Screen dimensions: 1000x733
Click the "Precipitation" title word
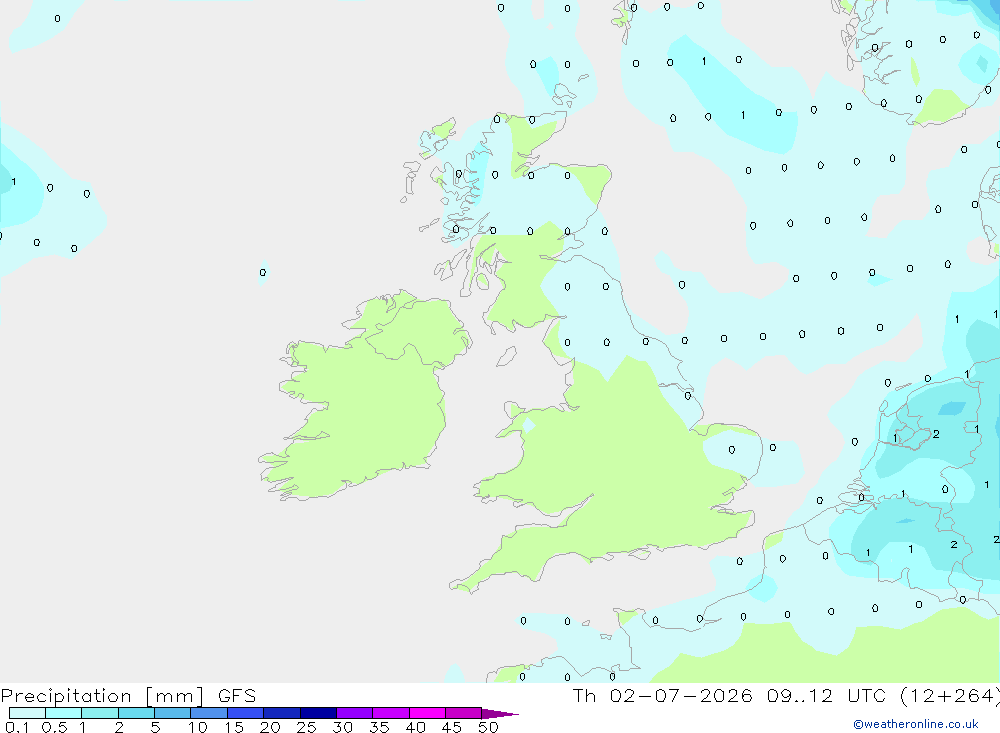click(x=66, y=696)
